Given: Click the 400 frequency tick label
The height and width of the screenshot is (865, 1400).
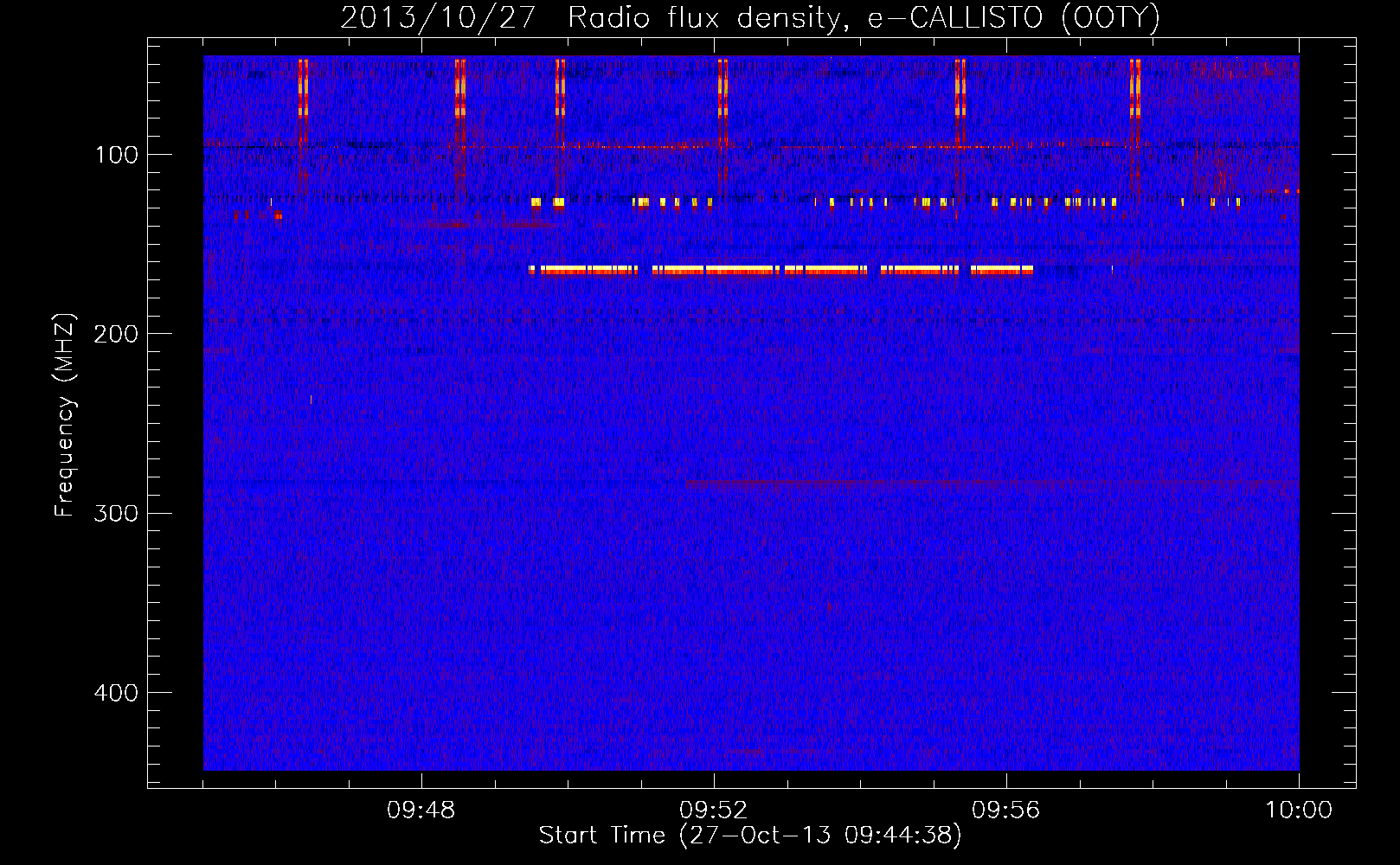Looking at the screenshot, I should tap(116, 693).
